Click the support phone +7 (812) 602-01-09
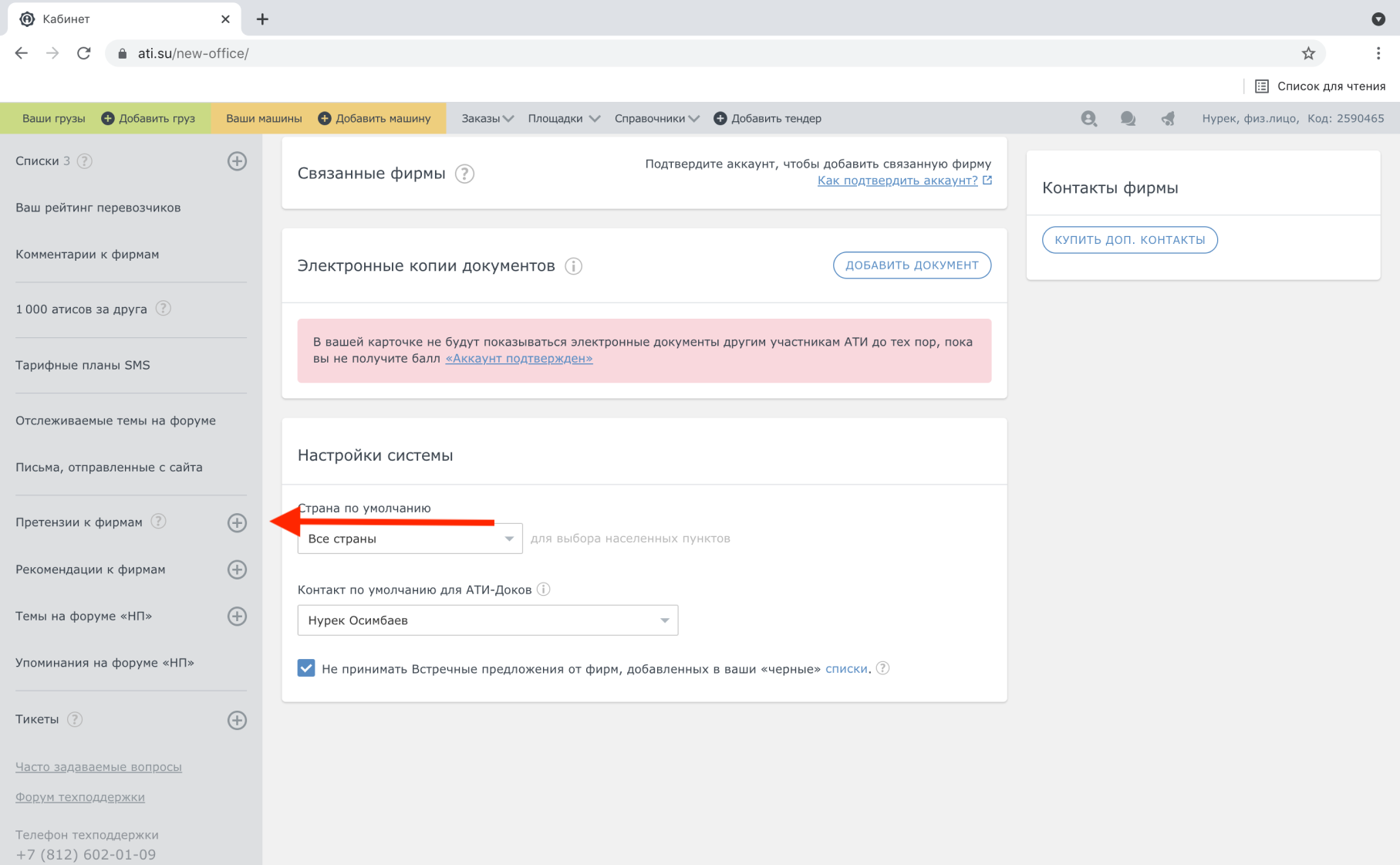 (86, 855)
